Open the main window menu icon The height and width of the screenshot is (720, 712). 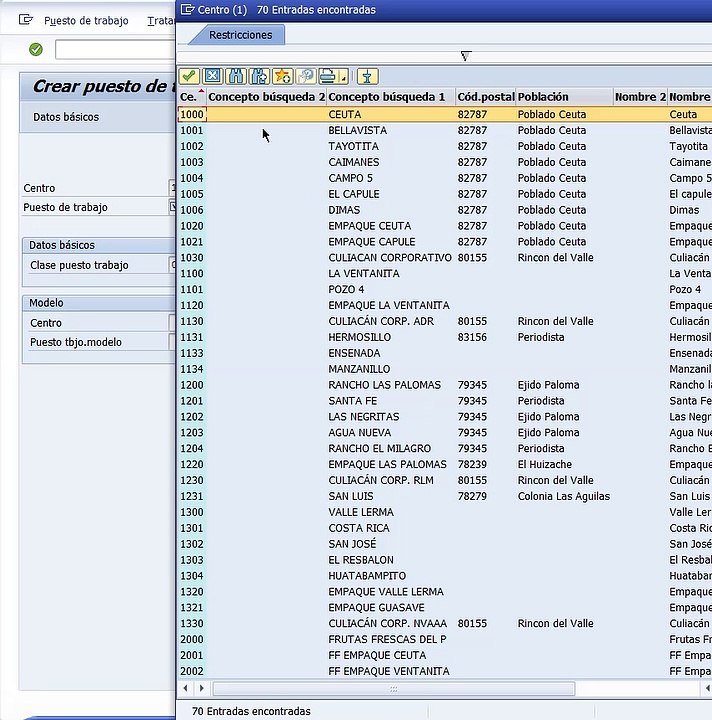click(x=26, y=20)
